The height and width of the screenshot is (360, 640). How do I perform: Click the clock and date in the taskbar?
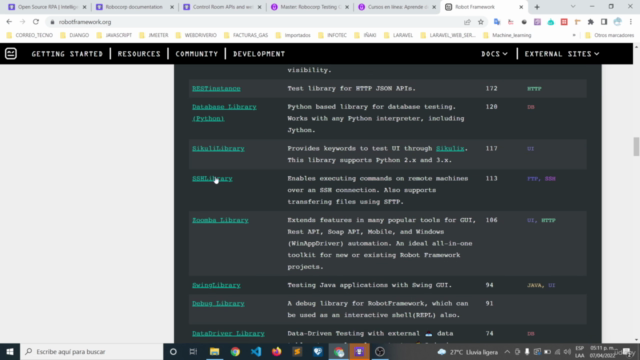pyautogui.click(x=602, y=352)
